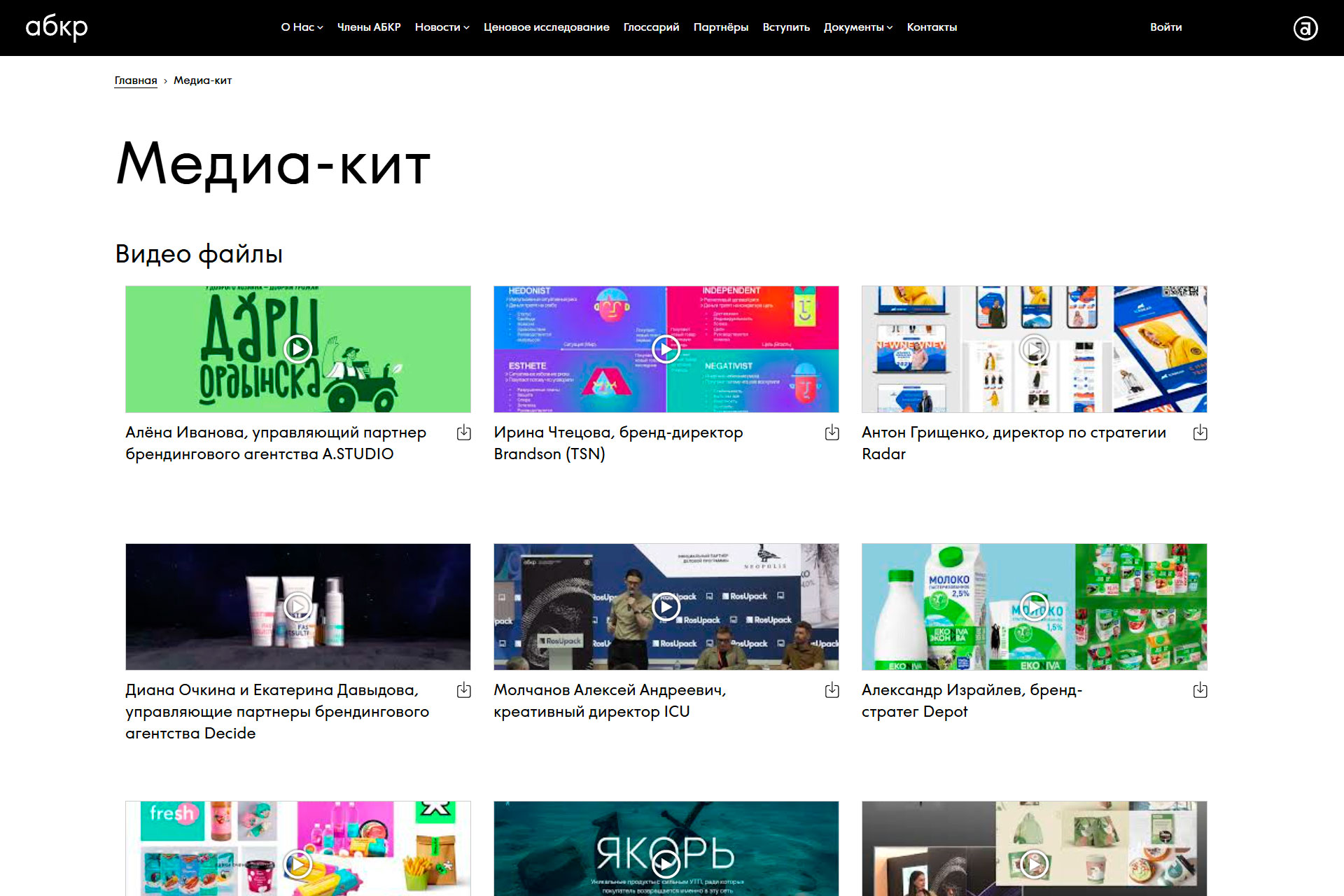Expand the О Нас dropdown menu

302,27
